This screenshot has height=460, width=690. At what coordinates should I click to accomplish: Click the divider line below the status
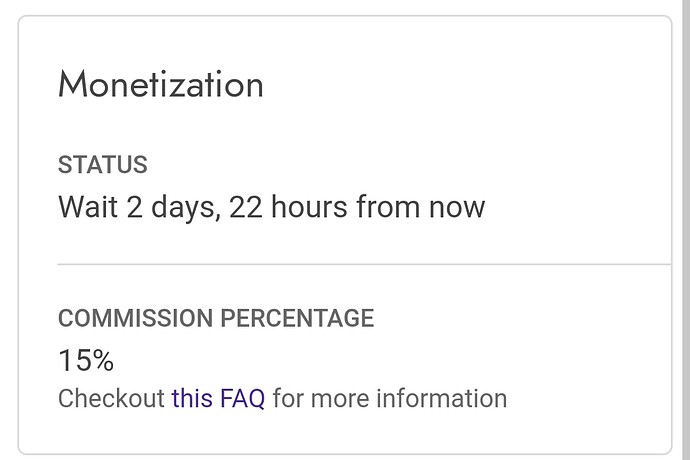pyautogui.click(x=364, y=265)
